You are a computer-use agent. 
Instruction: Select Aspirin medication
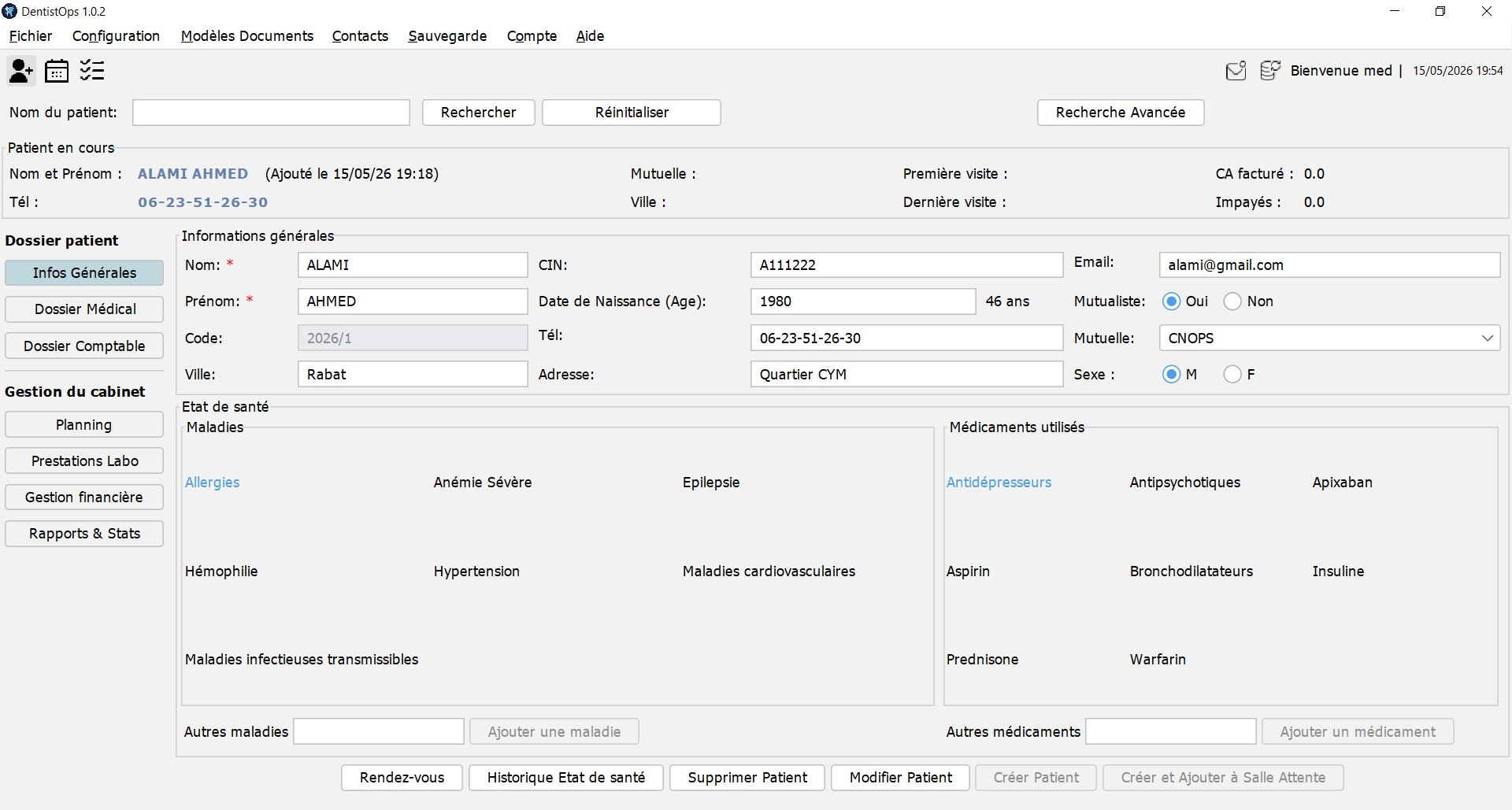point(968,571)
